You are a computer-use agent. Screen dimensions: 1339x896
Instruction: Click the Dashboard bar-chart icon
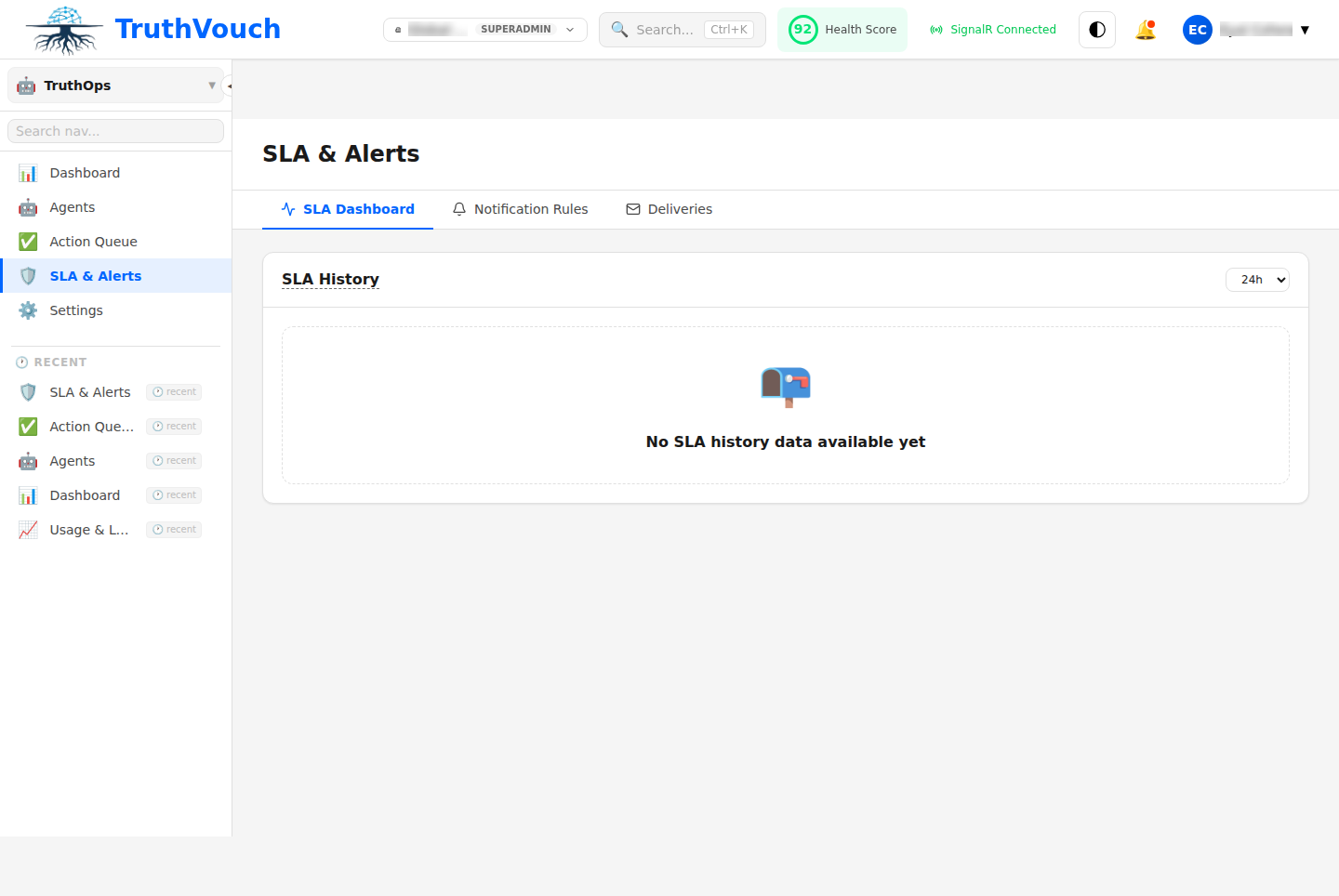pos(28,172)
